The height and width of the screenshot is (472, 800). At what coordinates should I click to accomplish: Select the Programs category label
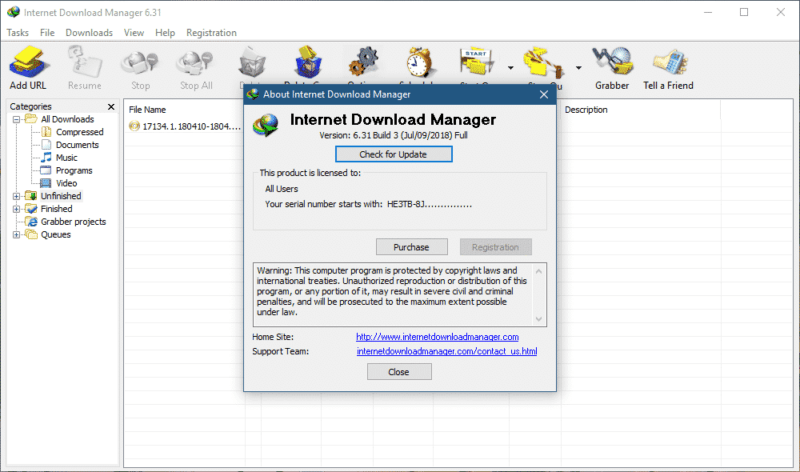(74, 170)
